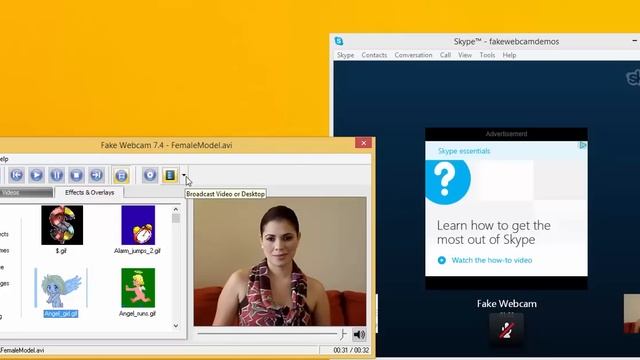Select the Alarm_jumps_2.gif clock thumbnail
The image size is (640, 360).
(x=138, y=225)
